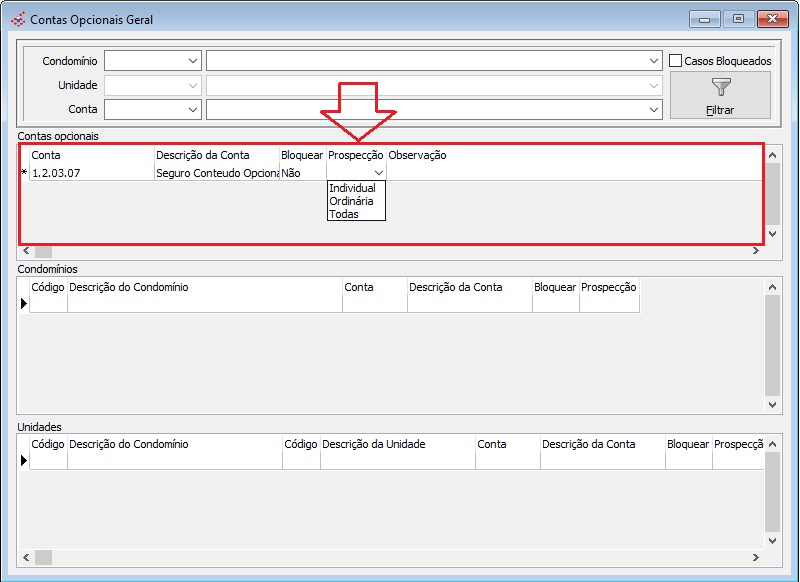Click the Filtrar funnel button
The height and width of the screenshot is (582, 800).
click(x=719, y=96)
